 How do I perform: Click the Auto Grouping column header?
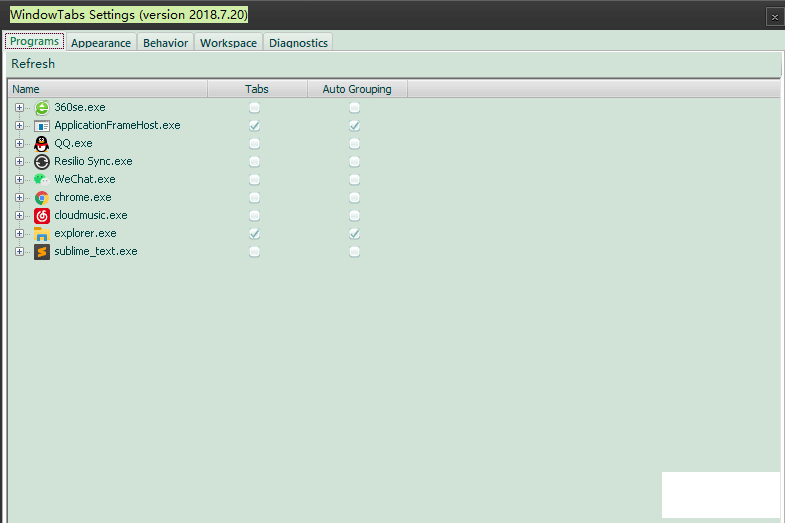point(357,89)
